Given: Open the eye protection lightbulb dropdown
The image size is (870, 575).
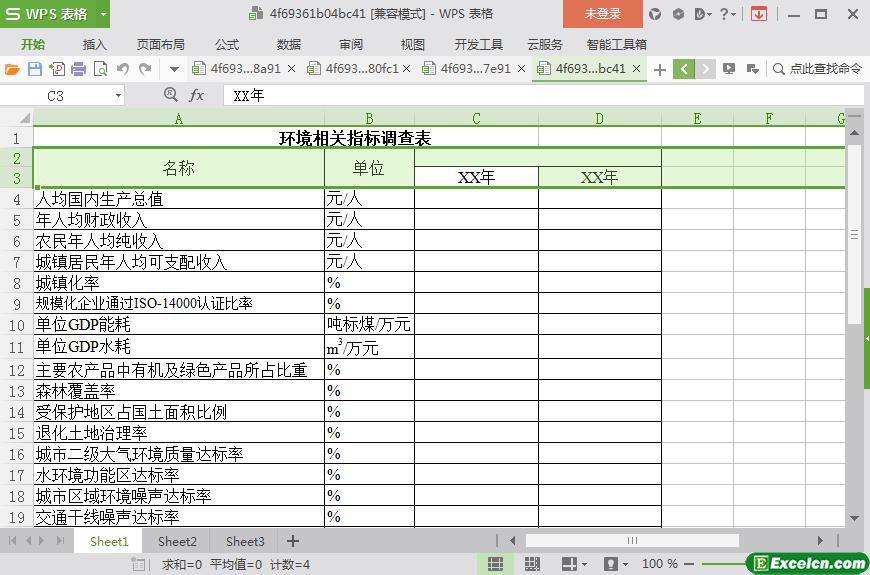Looking at the screenshot, I should pos(616,564).
